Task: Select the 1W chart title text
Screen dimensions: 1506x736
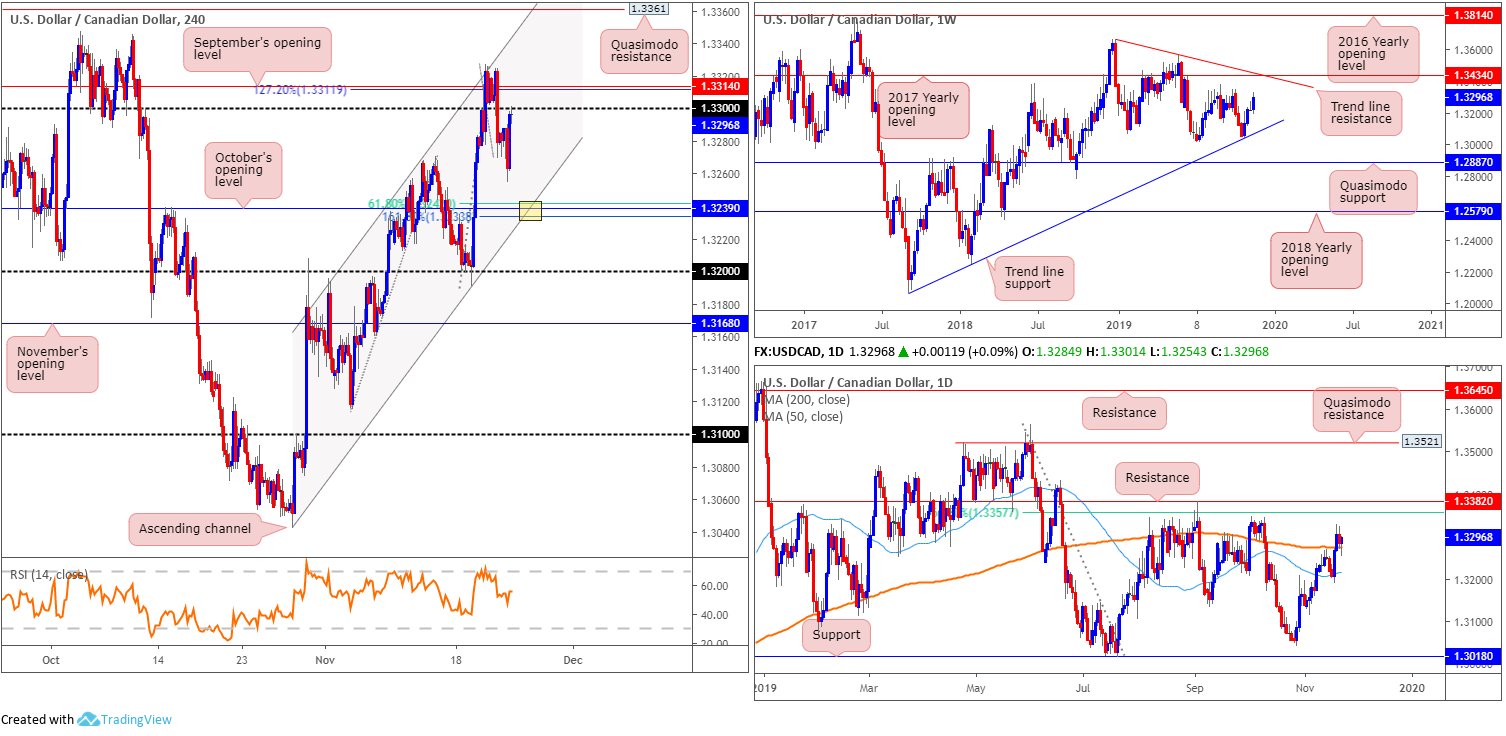Action: pyautogui.click(x=859, y=19)
